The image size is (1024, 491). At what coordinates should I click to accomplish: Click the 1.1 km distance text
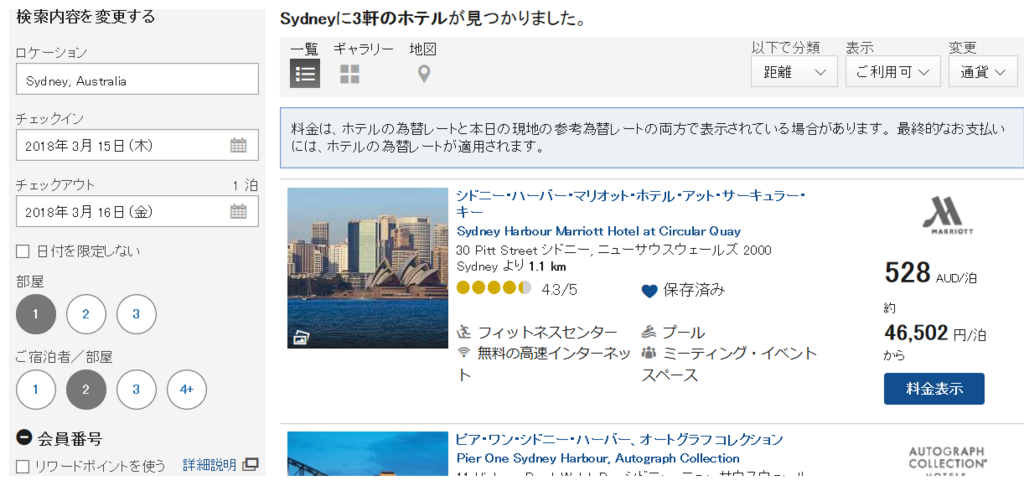(x=547, y=266)
